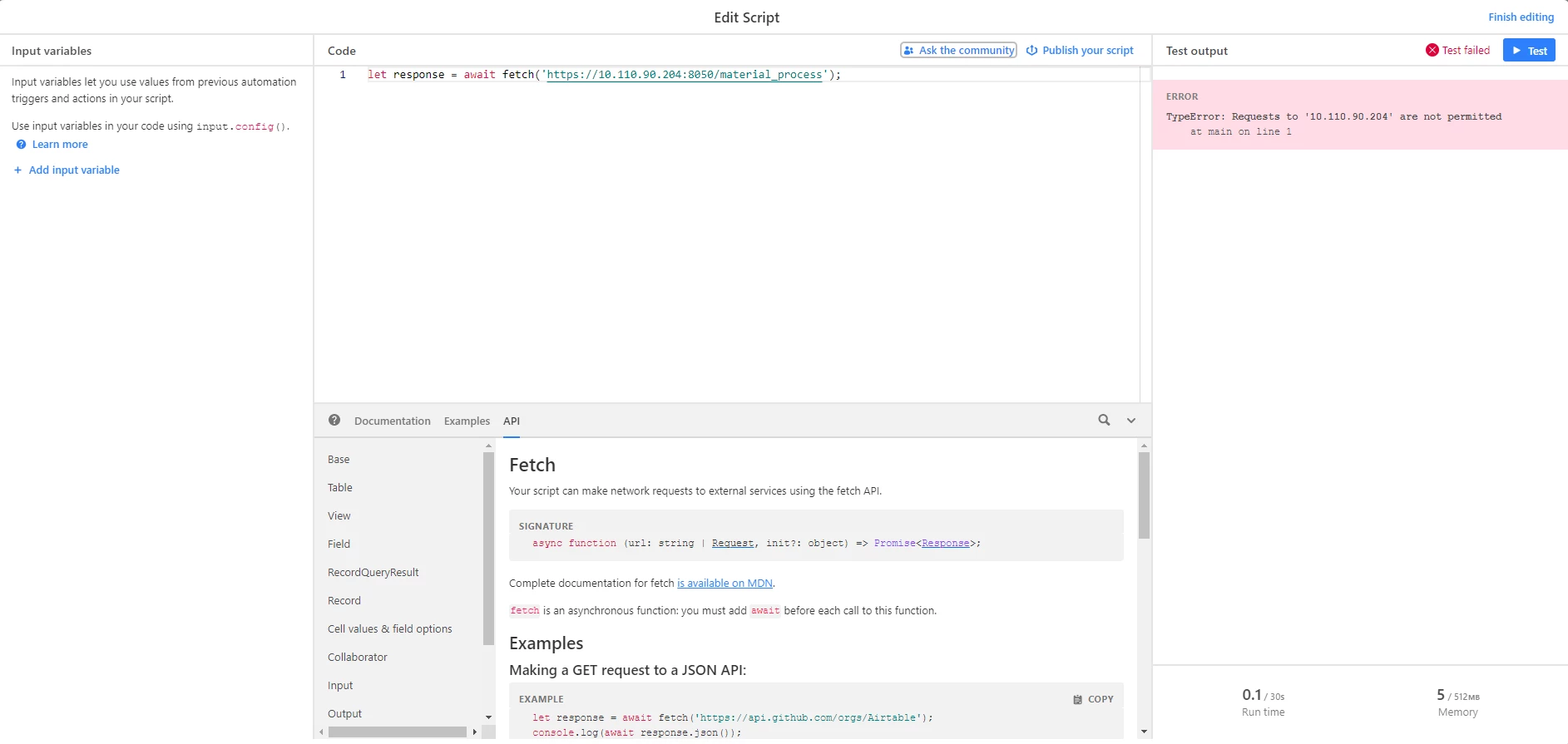
Task: Click the Learn more info icon
Action: [21, 145]
